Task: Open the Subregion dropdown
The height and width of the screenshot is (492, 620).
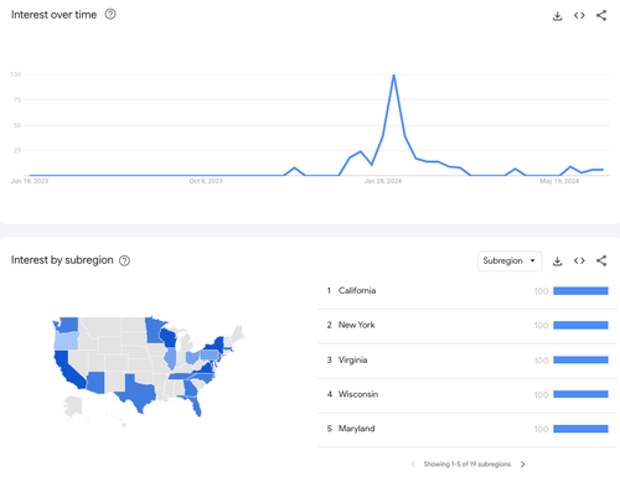Action: coord(510,261)
